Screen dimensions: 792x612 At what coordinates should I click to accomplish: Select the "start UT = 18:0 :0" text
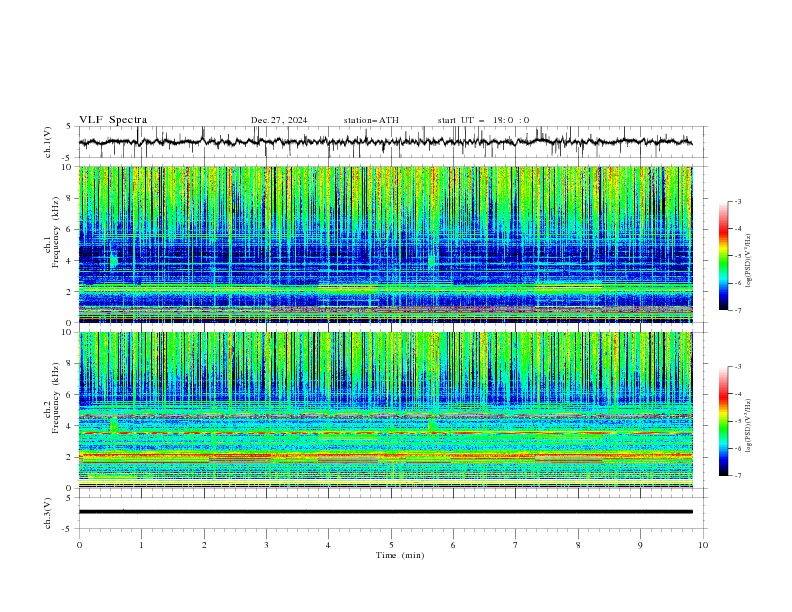click(x=483, y=120)
